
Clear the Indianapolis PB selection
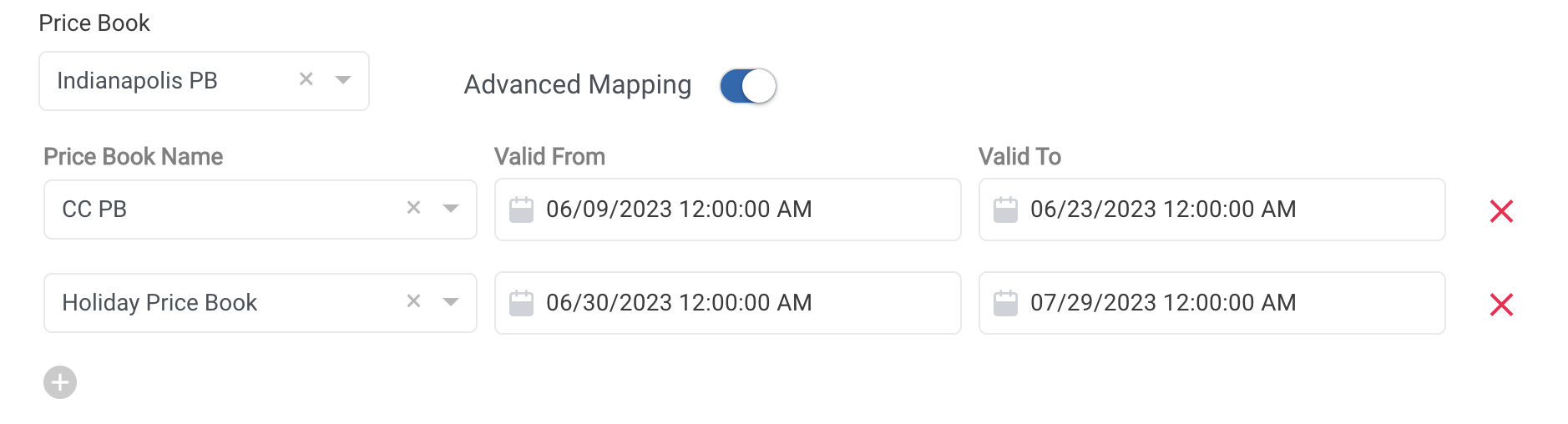(x=306, y=79)
